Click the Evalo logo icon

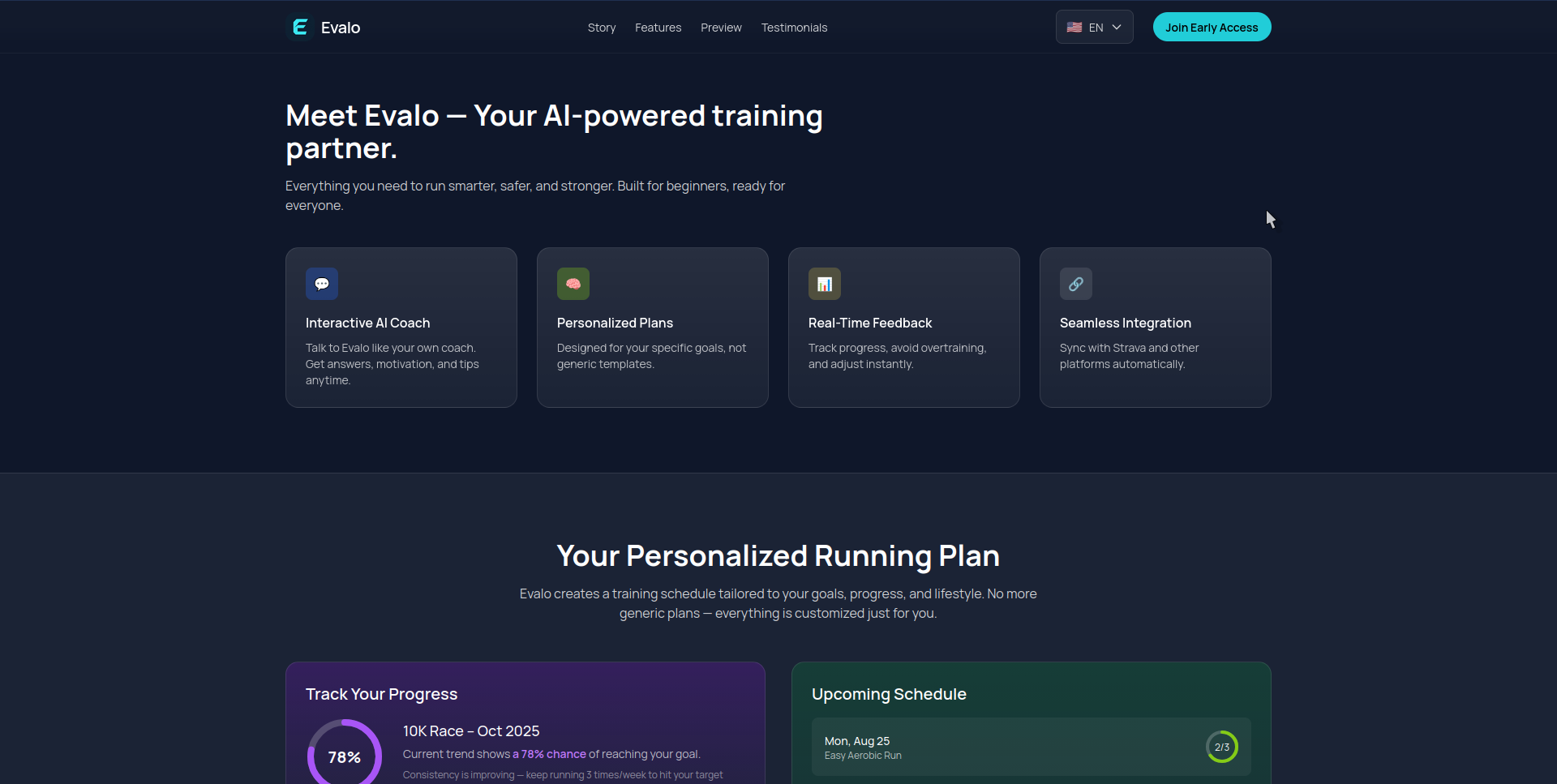point(300,28)
